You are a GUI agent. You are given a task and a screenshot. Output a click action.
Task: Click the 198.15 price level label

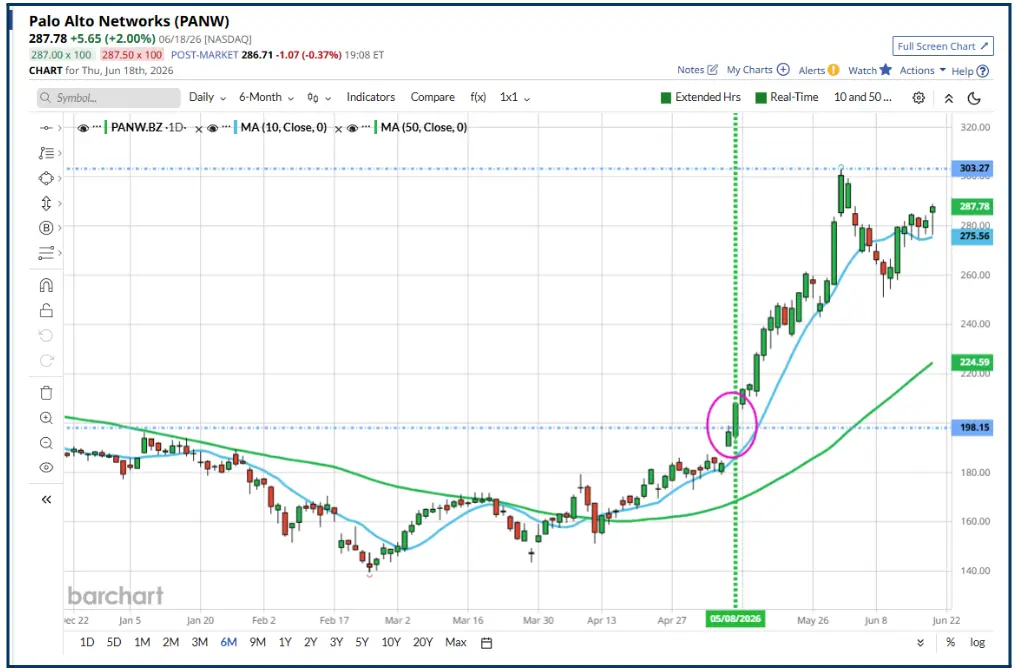(x=973, y=428)
